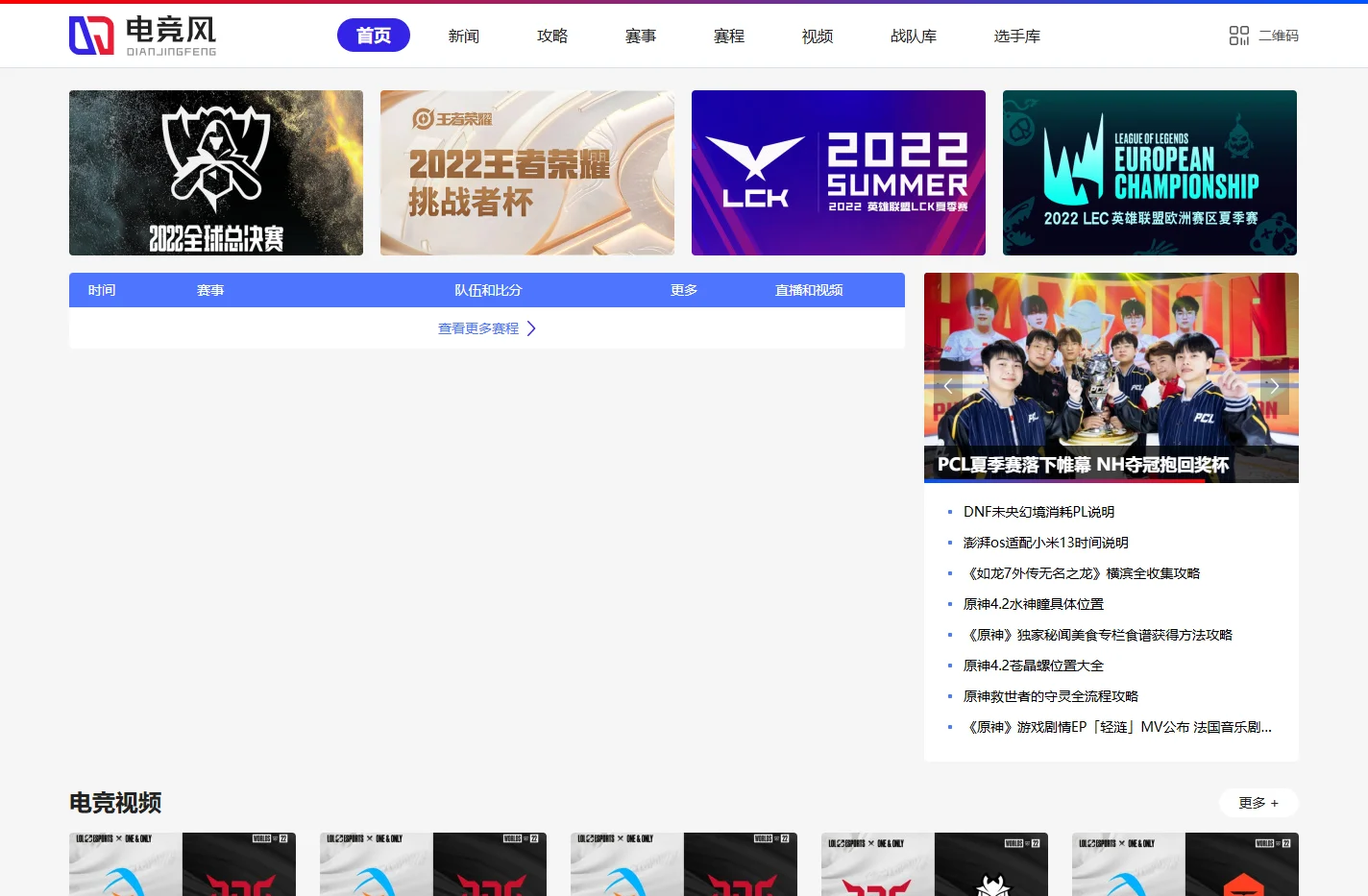This screenshot has width=1368, height=896.
Task: Show previous slide in news carousel
Action: pos(948,386)
